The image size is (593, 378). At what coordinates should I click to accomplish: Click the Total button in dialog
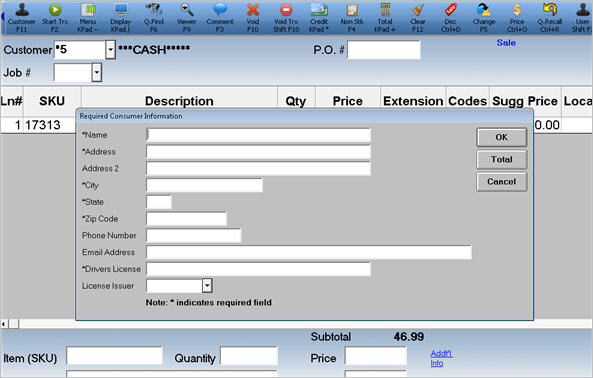point(501,160)
